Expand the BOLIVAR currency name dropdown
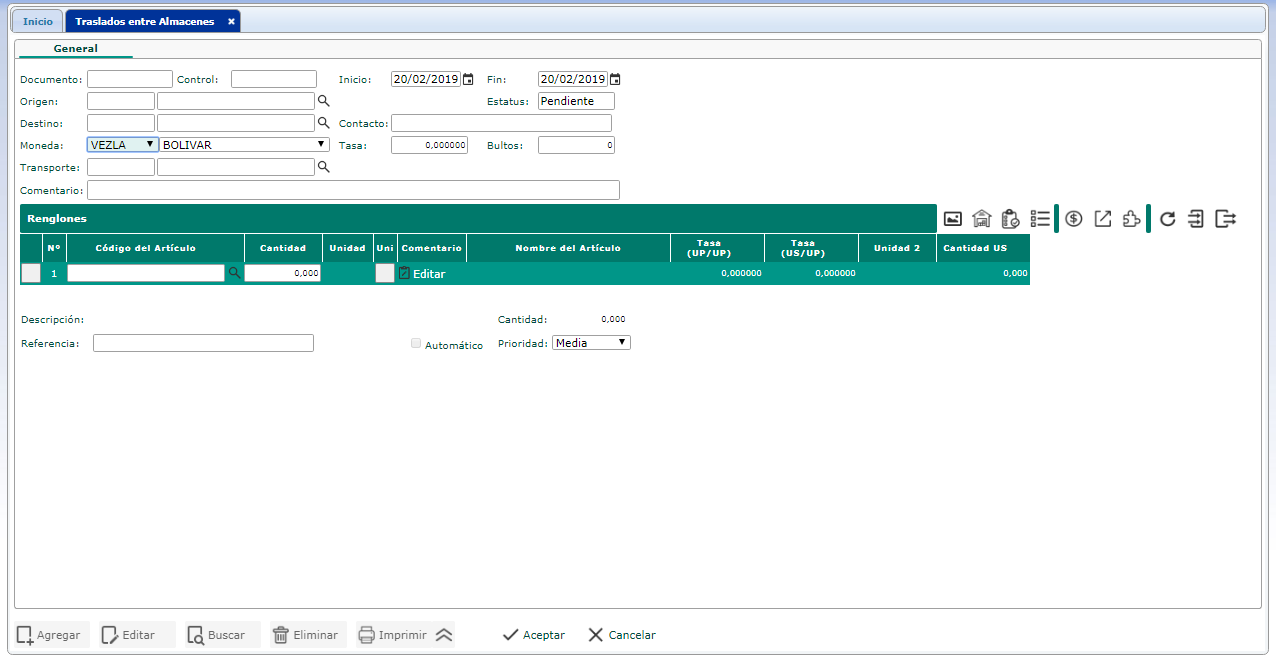1276x660 pixels. (244, 145)
